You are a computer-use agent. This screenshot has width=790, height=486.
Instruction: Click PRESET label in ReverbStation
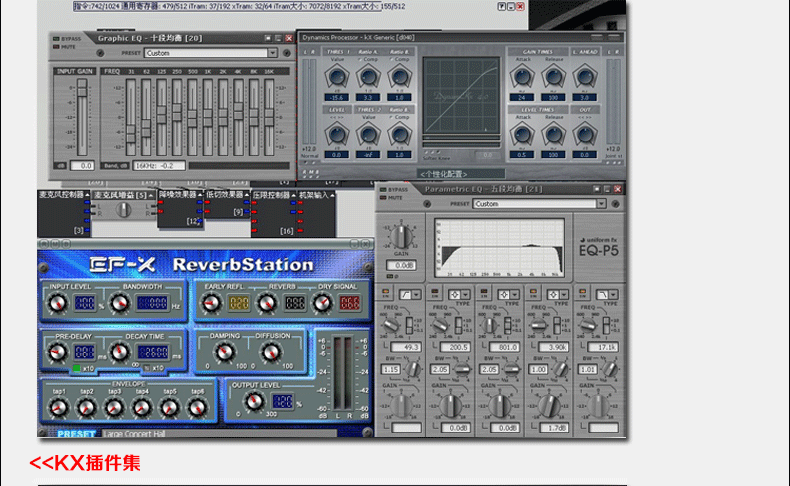click(x=76, y=434)
